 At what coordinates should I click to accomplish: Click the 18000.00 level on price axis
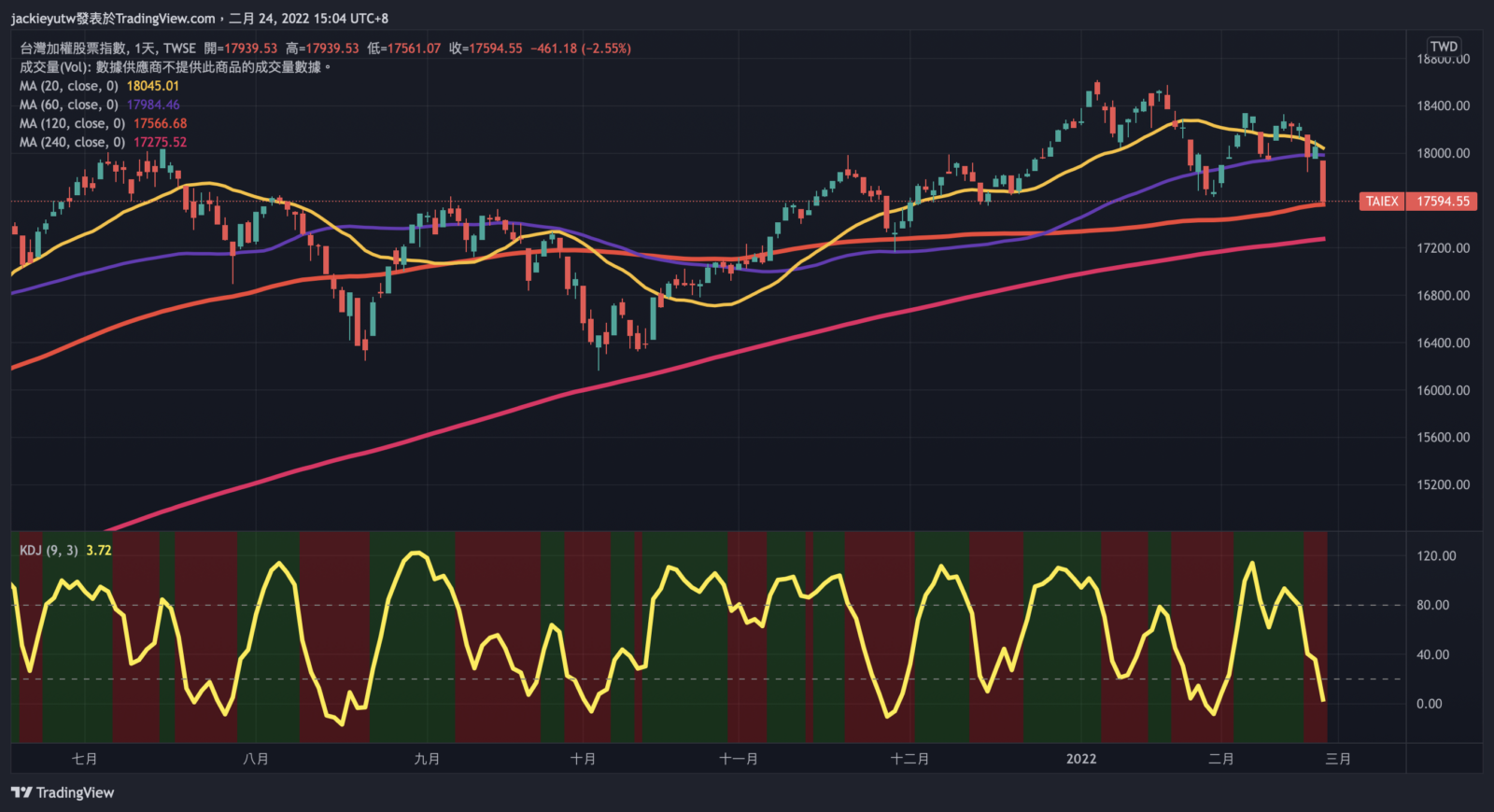1443,153
